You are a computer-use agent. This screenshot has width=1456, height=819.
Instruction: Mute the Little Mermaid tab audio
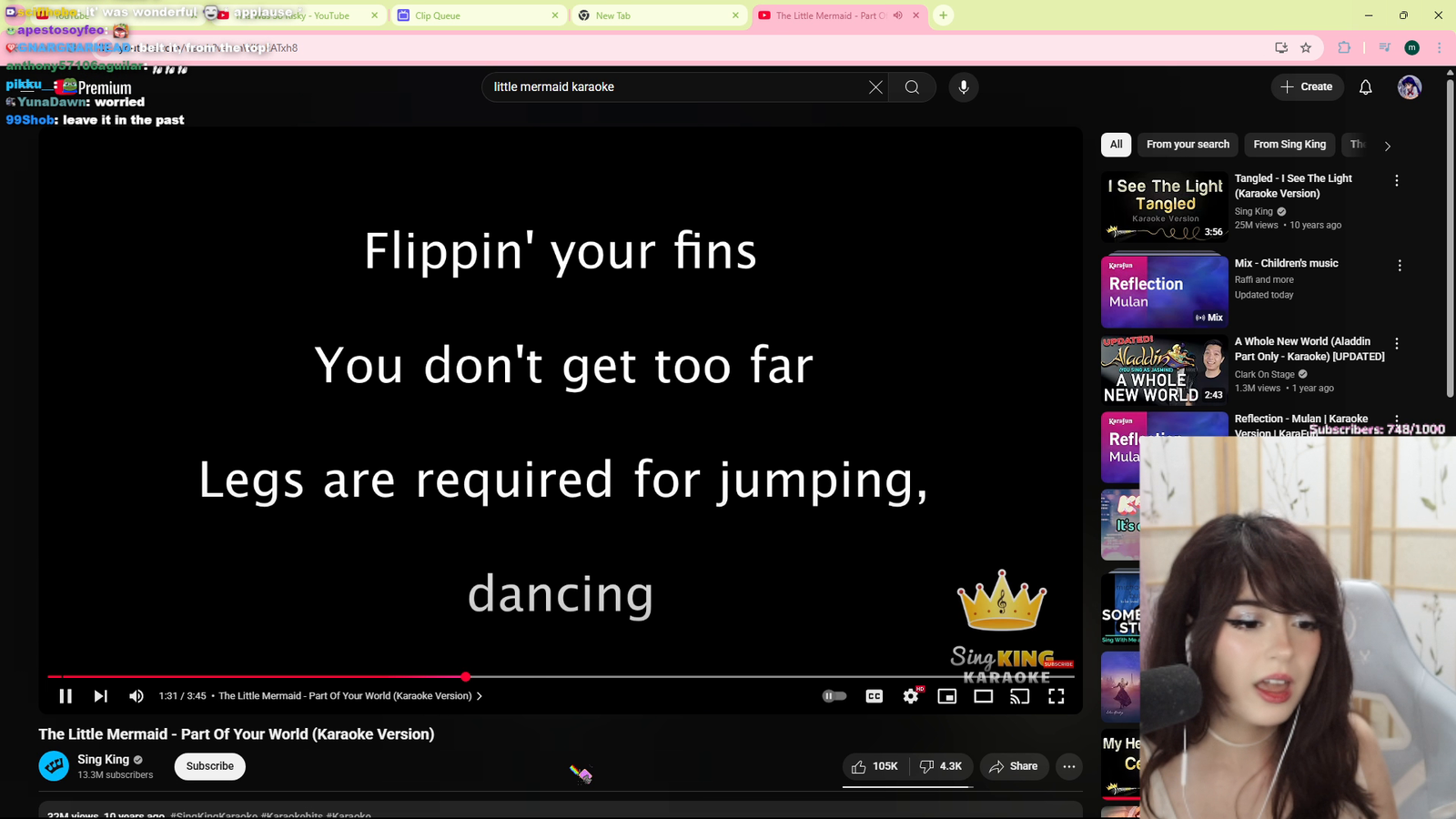tap(897, 15)
